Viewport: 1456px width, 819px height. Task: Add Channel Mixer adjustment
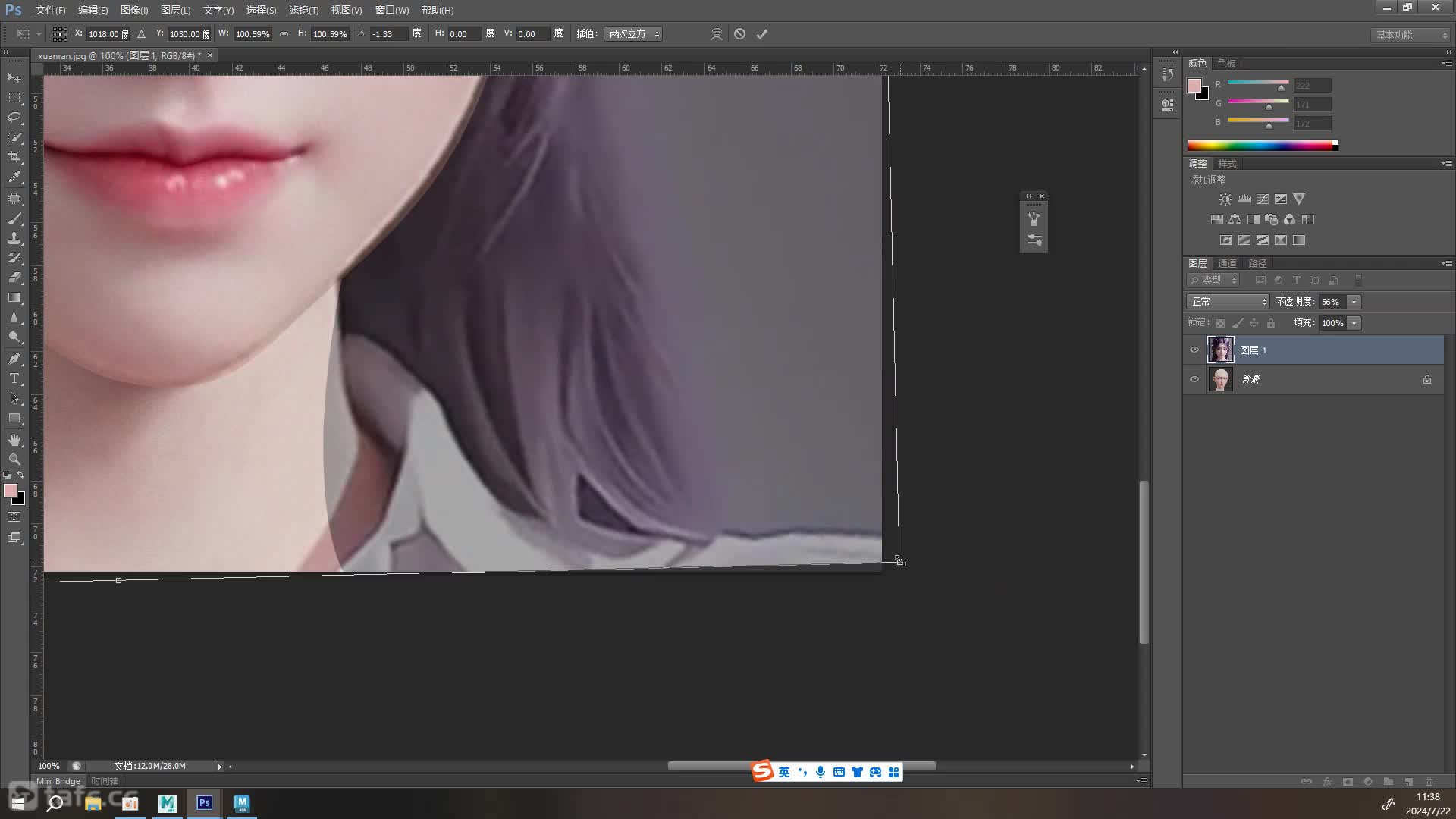coord(1290,220)
